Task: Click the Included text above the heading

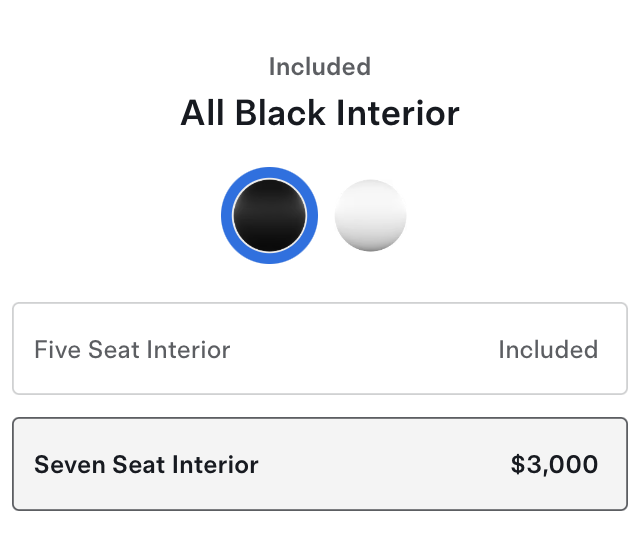Action: 320,67
